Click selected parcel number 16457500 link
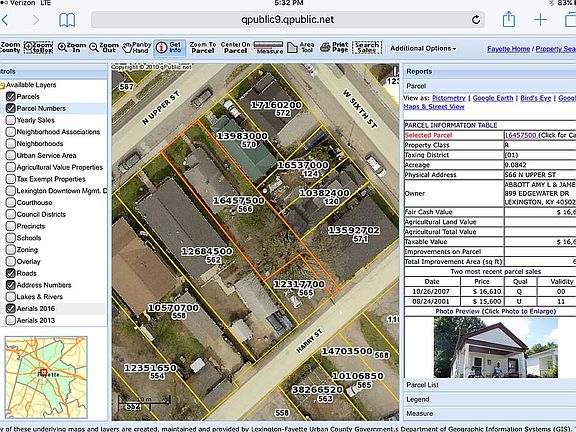The image size is (576, 432). (x=520, y=135)
